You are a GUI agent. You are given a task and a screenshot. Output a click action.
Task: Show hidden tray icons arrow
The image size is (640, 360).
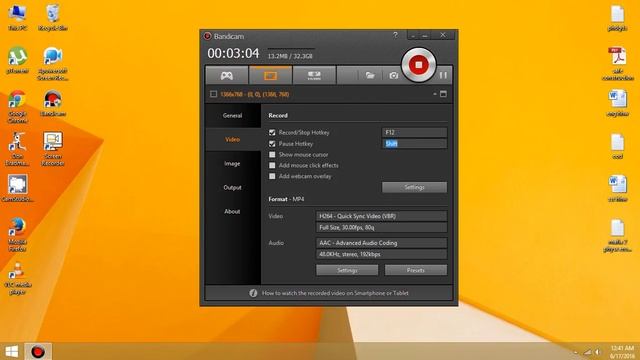coord(576,352)
